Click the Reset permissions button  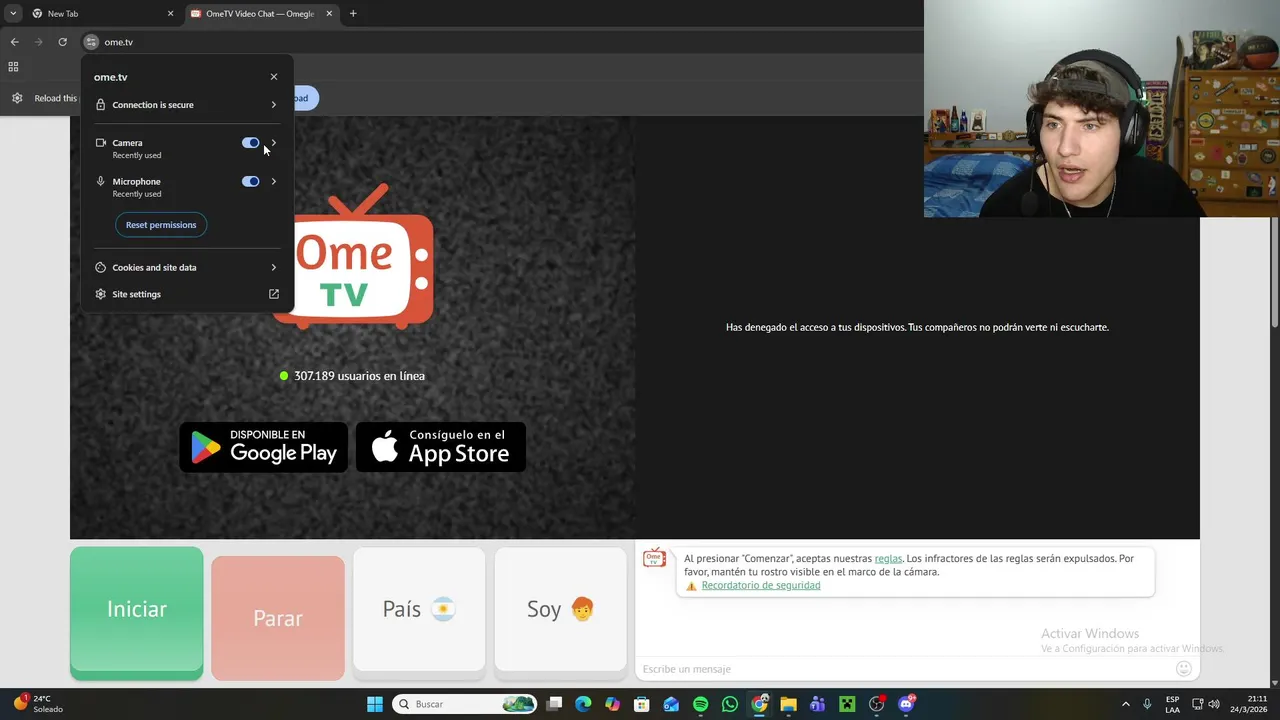pyautogui.click(x=161, y=225)
